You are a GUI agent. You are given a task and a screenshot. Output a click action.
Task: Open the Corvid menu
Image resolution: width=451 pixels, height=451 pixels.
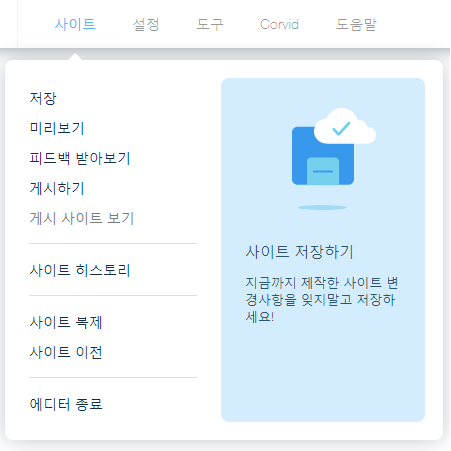279,24
